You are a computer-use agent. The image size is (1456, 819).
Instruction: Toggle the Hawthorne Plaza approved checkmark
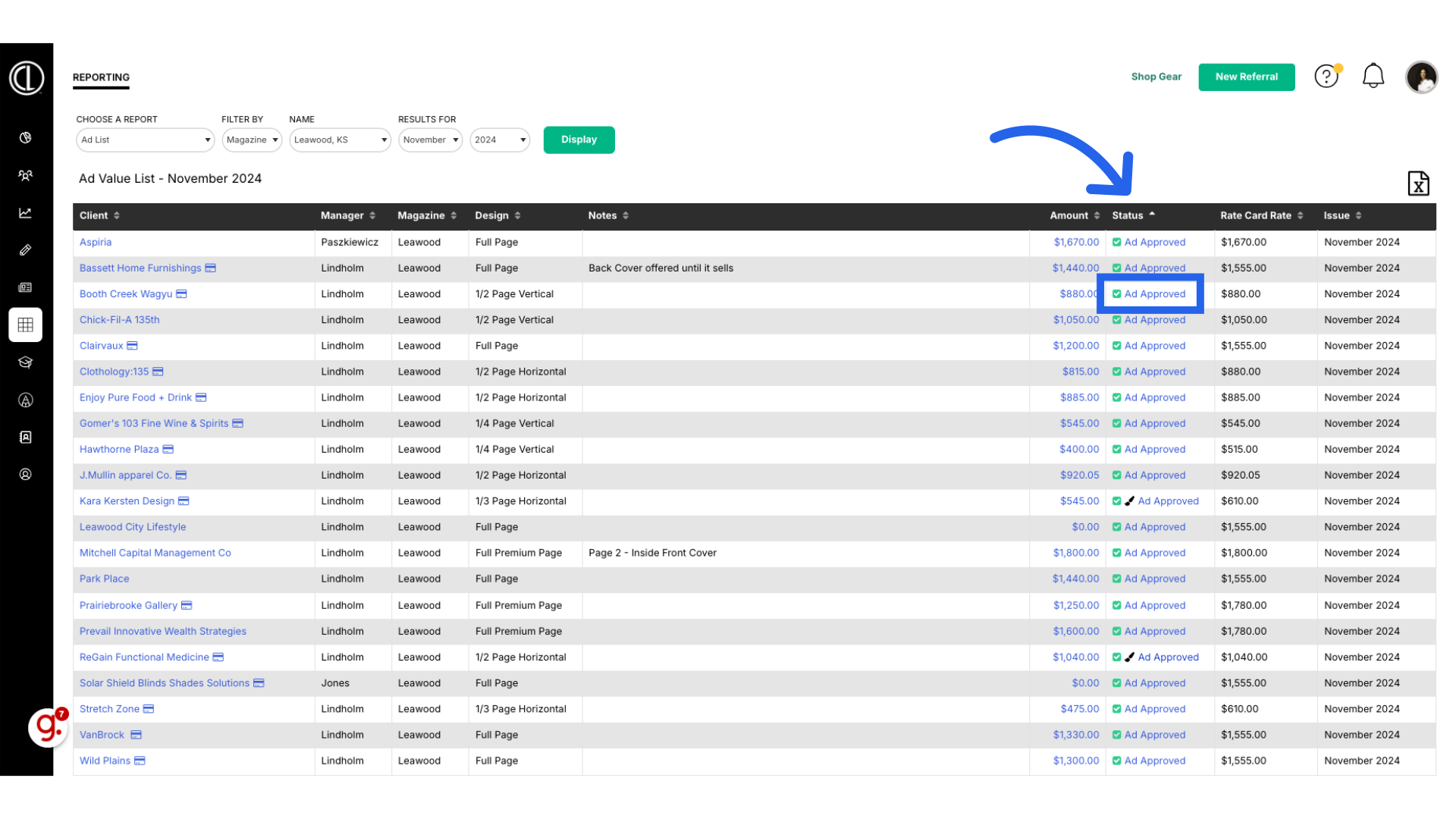pos(1117,450)
